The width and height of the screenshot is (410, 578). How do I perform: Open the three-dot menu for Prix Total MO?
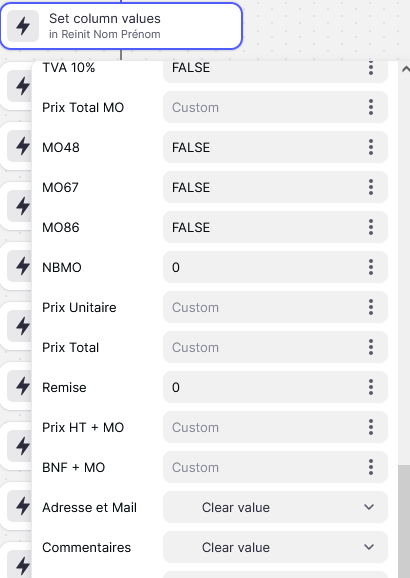click(x=371, y=107)
